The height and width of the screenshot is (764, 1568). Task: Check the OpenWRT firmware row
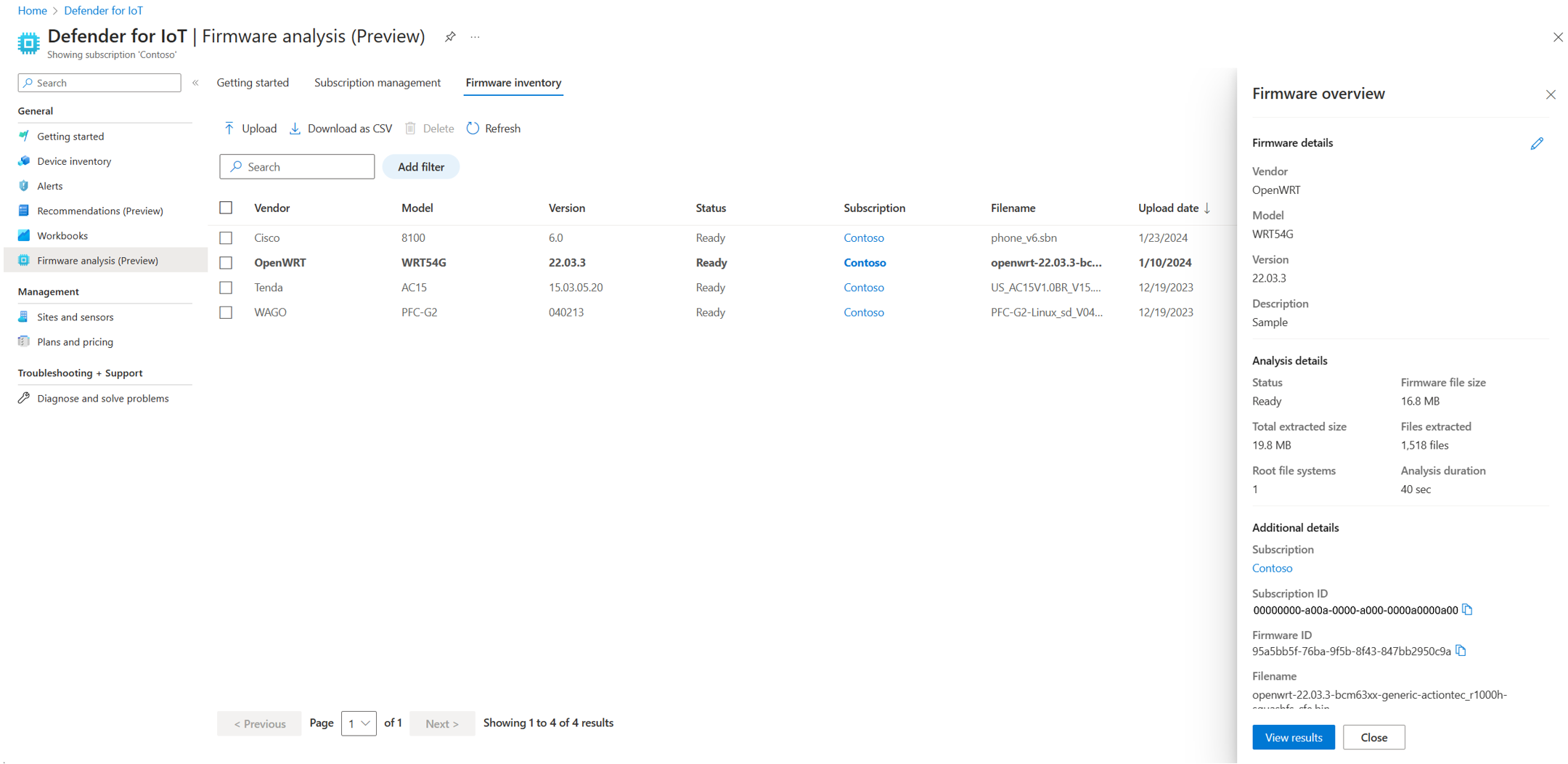[x=226, y=262]
